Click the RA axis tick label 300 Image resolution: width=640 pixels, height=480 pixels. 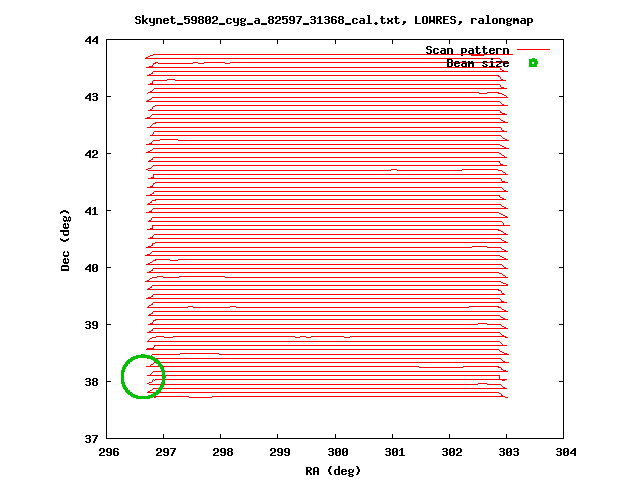click(x=338, y=452)
